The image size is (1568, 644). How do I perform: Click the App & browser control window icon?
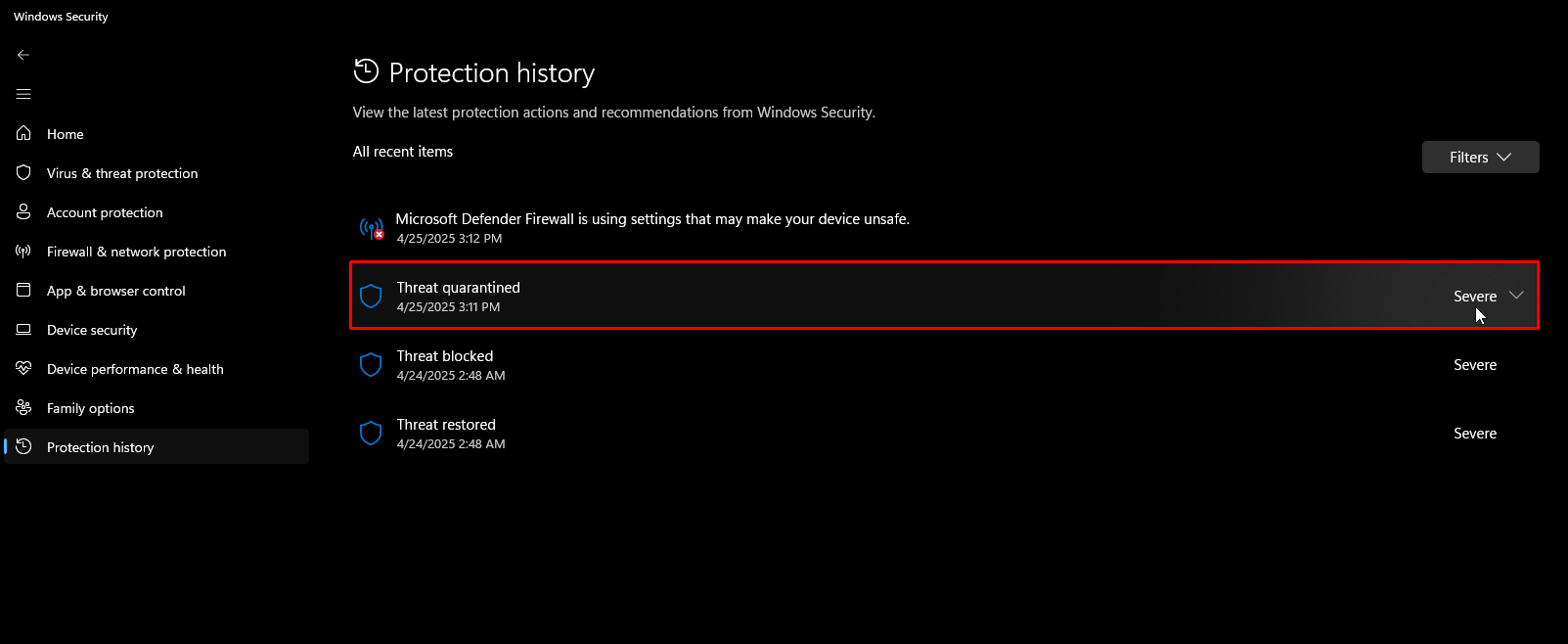click(x=23, y=290)
